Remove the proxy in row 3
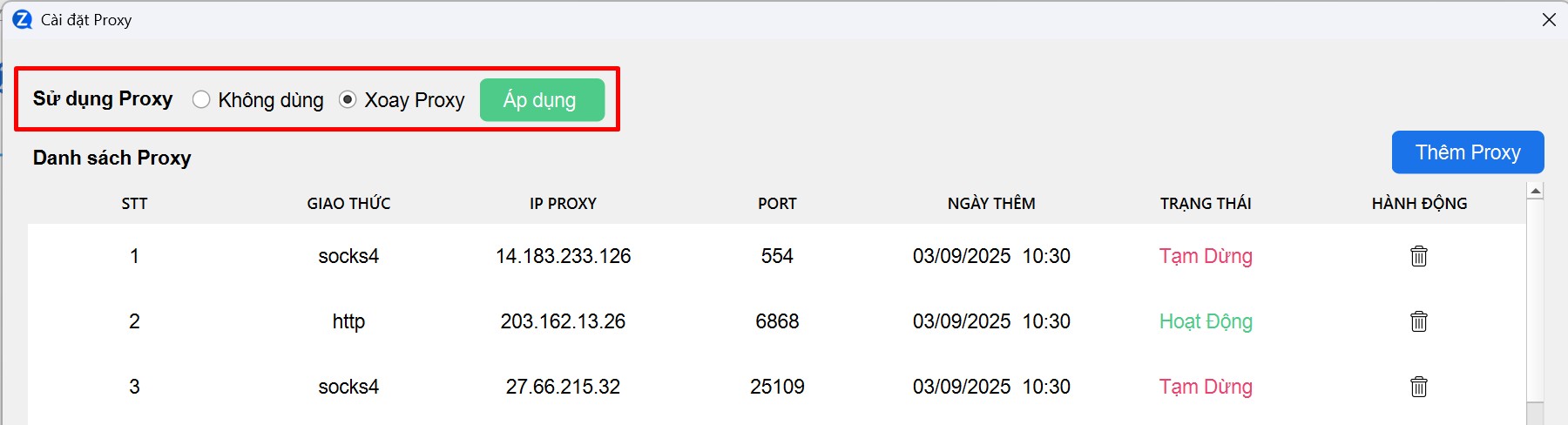1568x425 pixels. click(x=1418, y=387)
